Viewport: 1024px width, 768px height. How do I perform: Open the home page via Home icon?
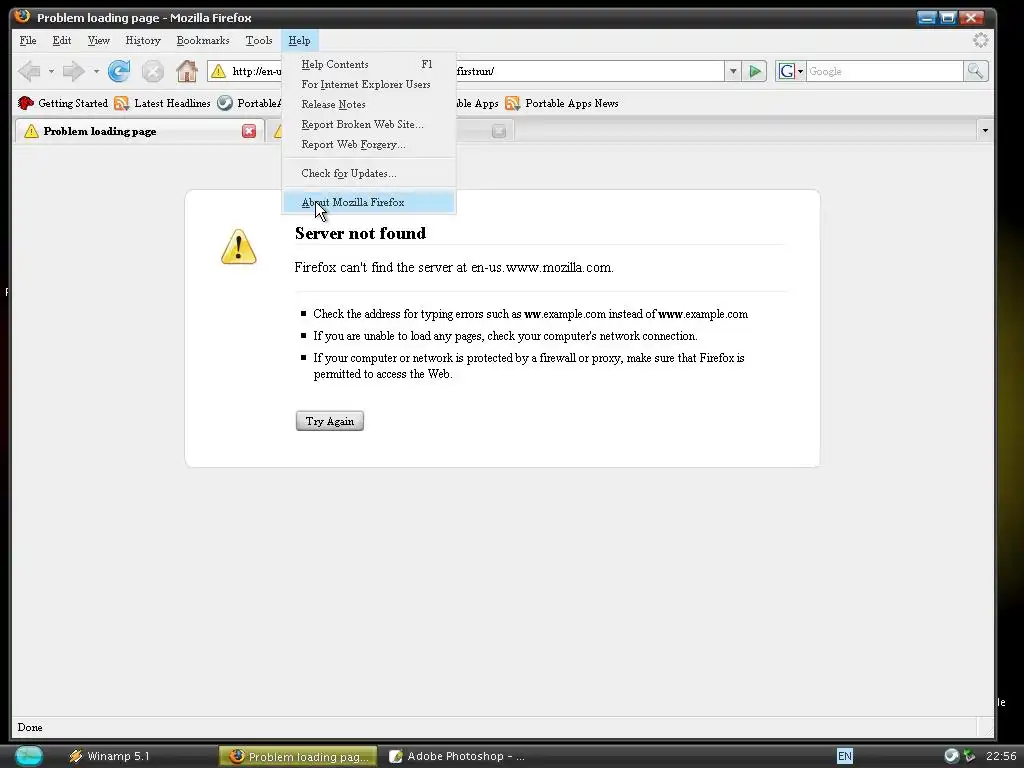(x=187, y=71)
